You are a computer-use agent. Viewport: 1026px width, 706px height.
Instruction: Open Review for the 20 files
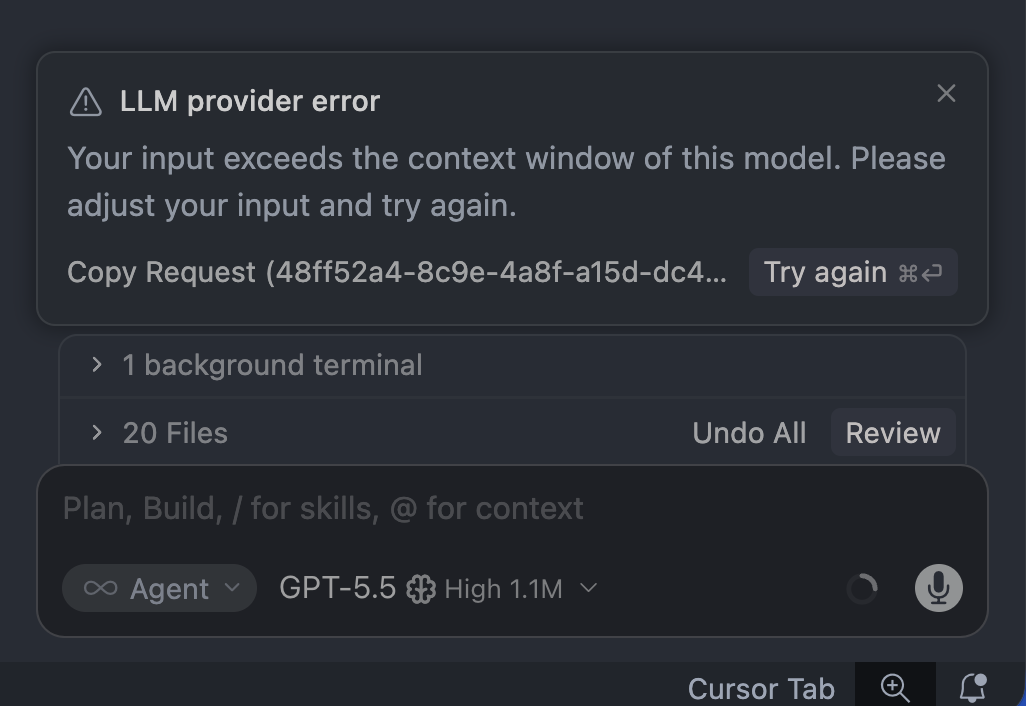[x=893, y=432]
